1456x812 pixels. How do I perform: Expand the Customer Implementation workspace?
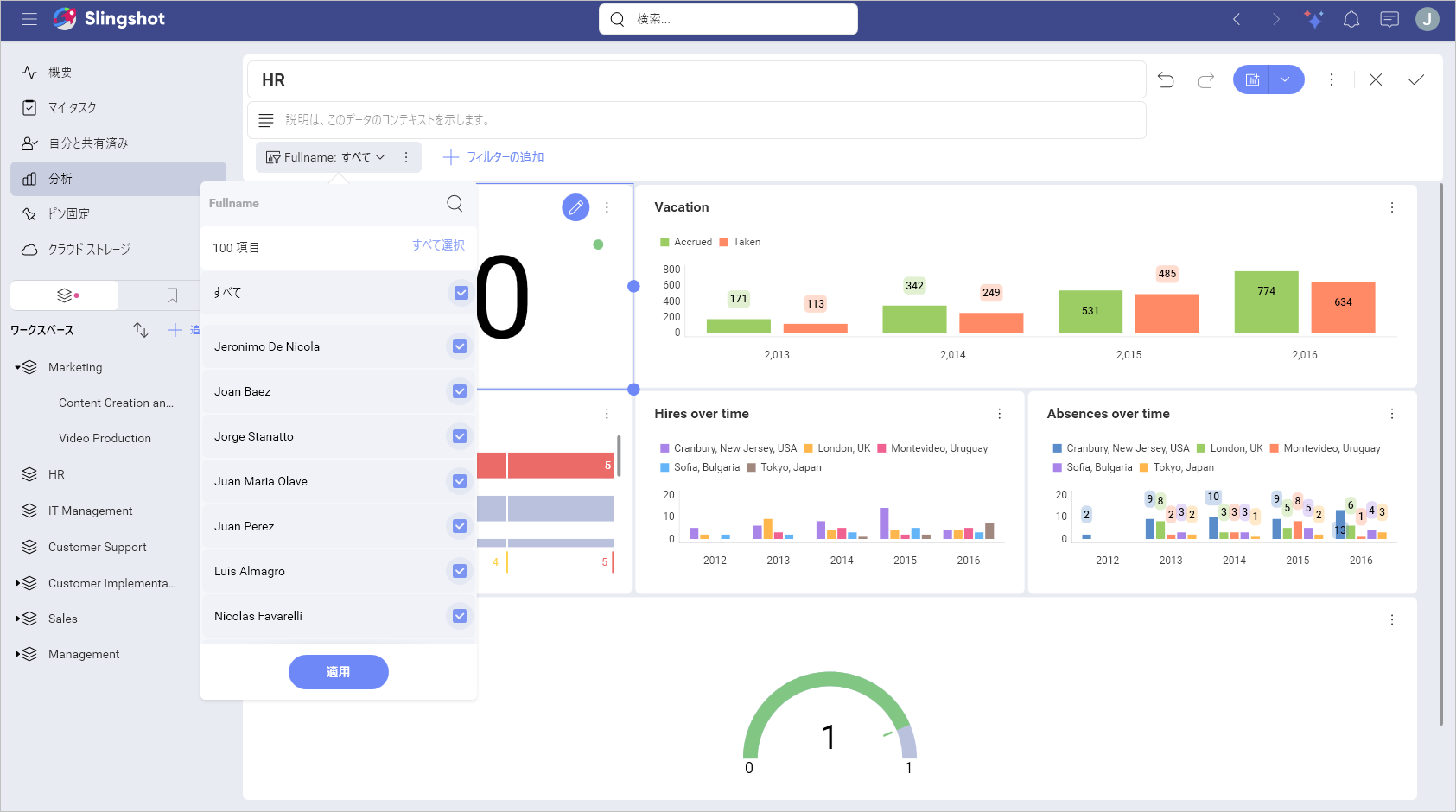click(x=17, y=583)
